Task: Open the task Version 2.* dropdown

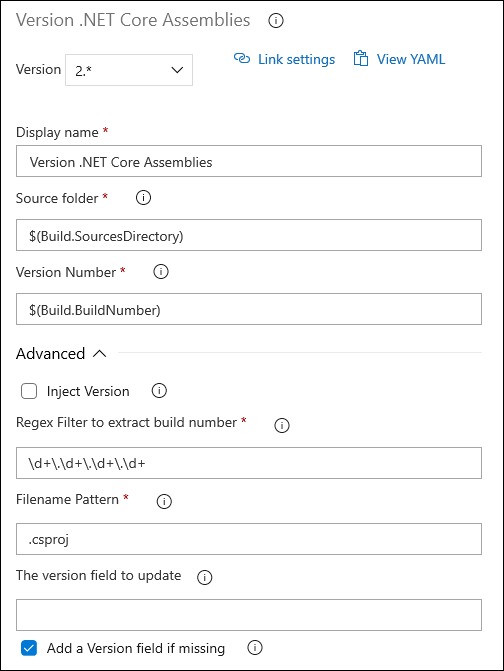Action: tap(129, 70)
